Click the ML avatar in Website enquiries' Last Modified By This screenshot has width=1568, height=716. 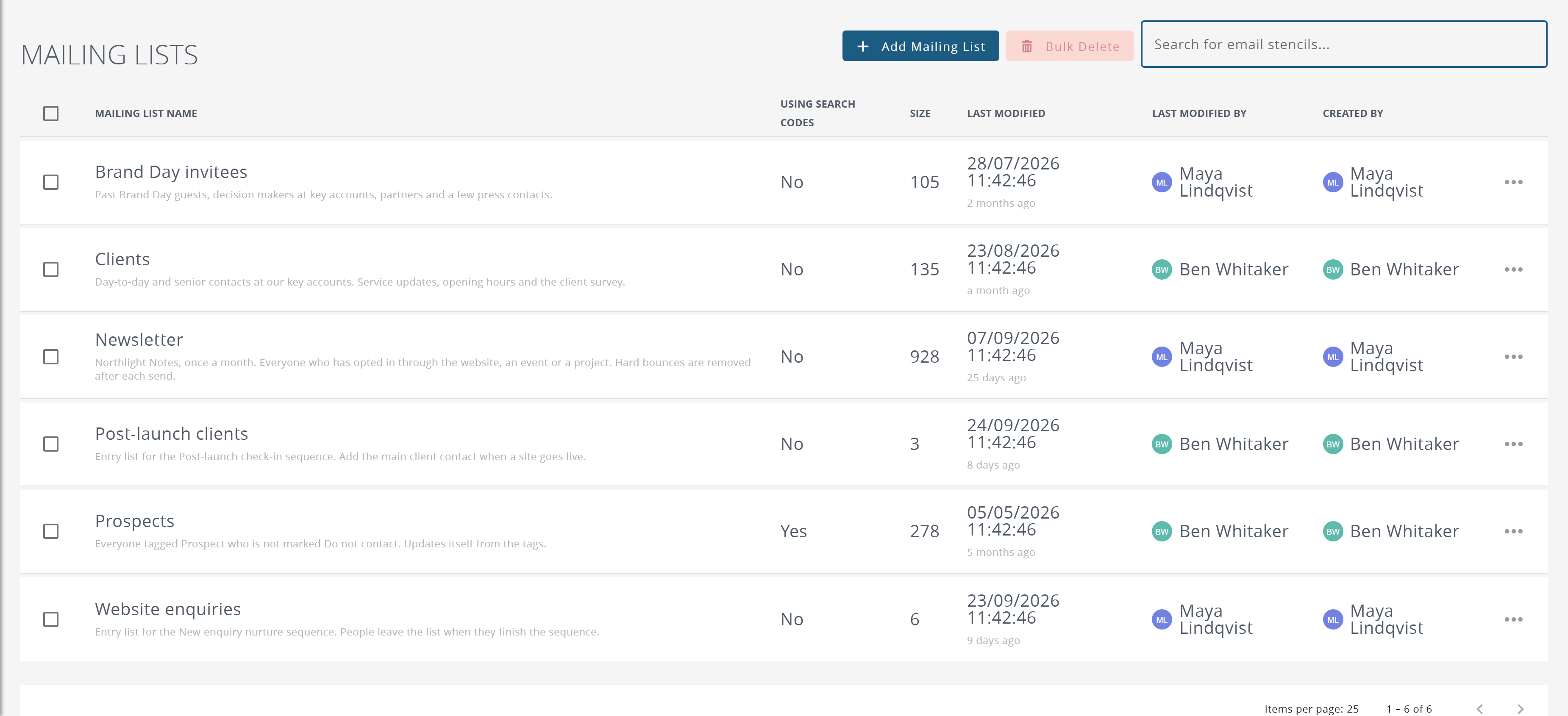[1162, 620]
